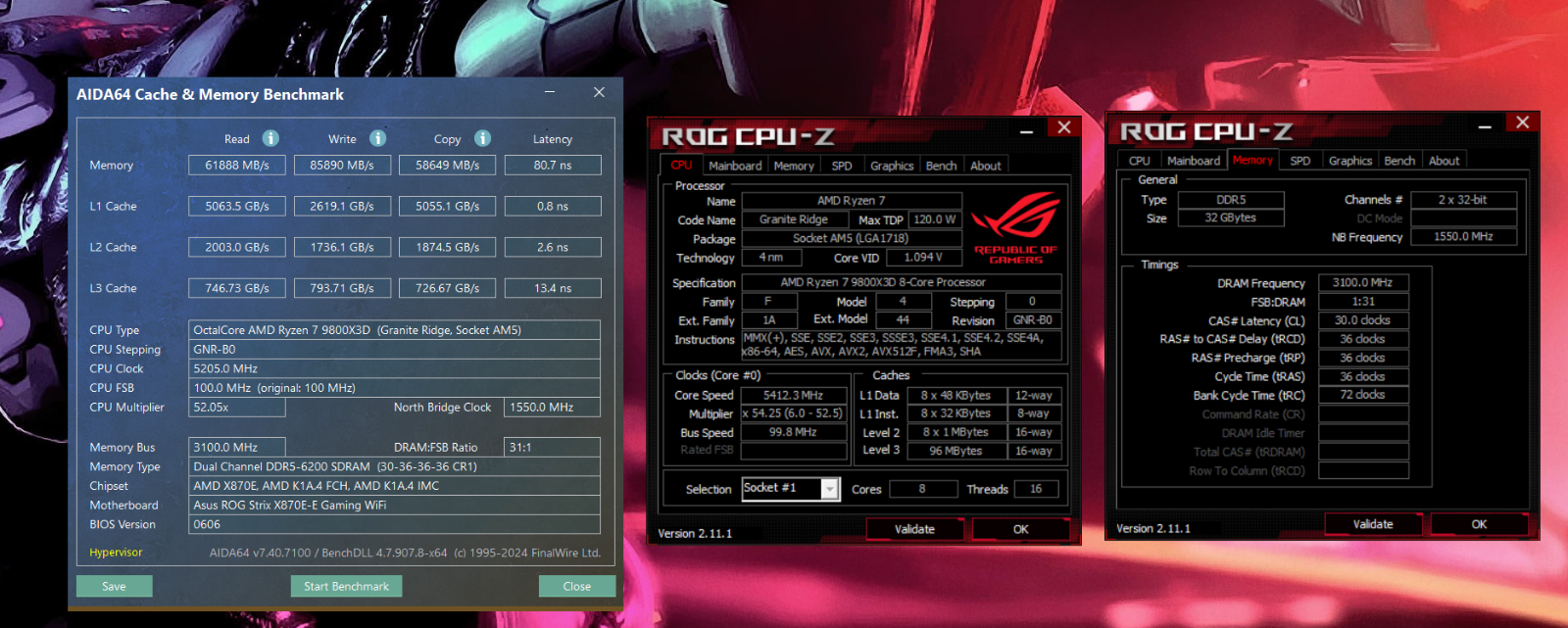The height and width of the screenshot is (628, 1568).
Task: Open Bench tab in left CPU-Z window
Action: pos(941,166)
